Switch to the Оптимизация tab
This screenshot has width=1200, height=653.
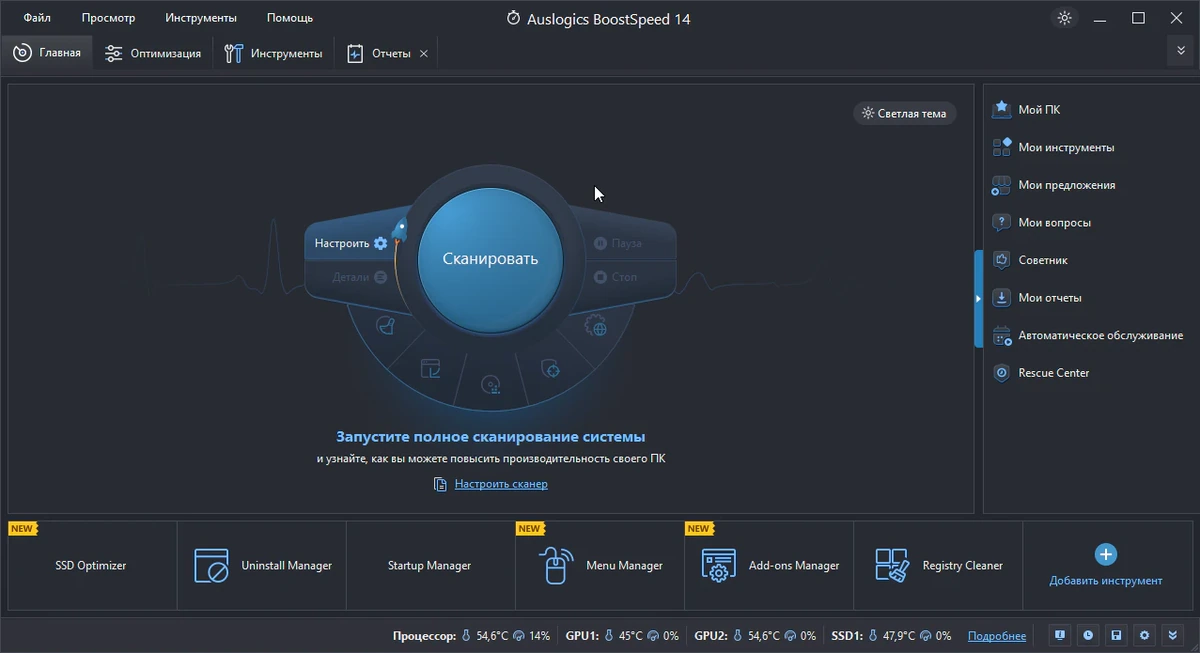(153, 53)
